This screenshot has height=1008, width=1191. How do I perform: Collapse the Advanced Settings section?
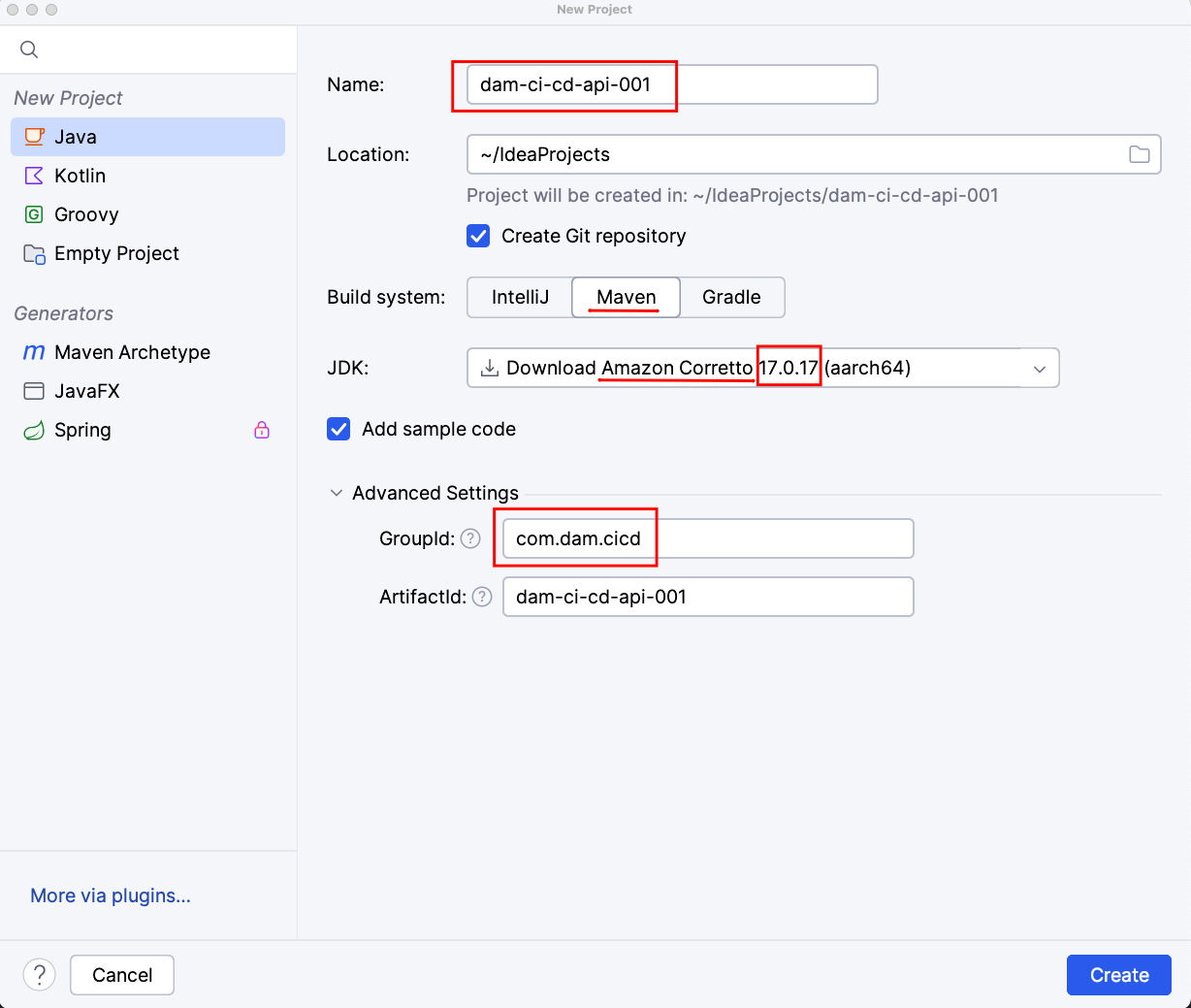click(337, 493)
